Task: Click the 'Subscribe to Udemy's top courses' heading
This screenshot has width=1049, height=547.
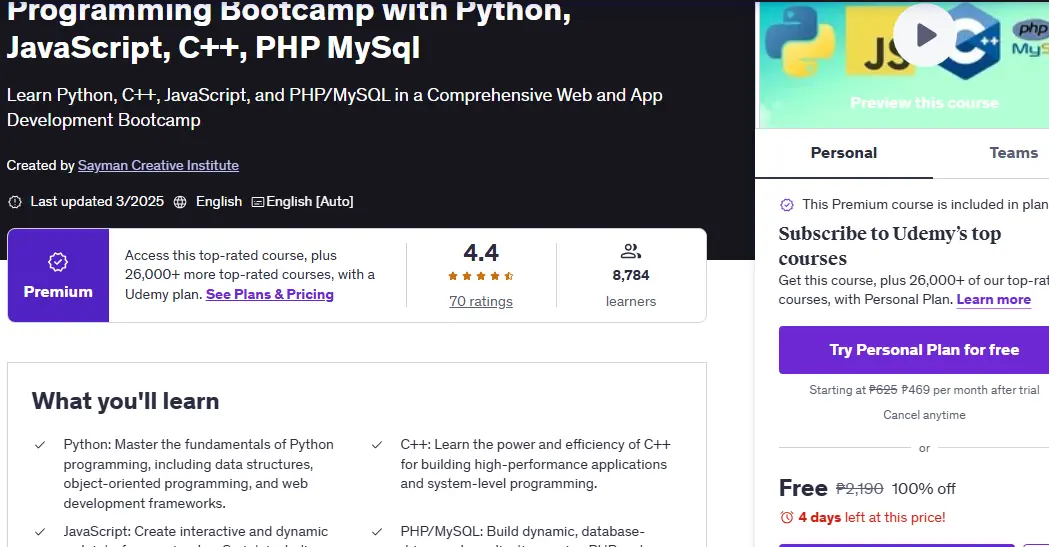Action: (890, 246)
